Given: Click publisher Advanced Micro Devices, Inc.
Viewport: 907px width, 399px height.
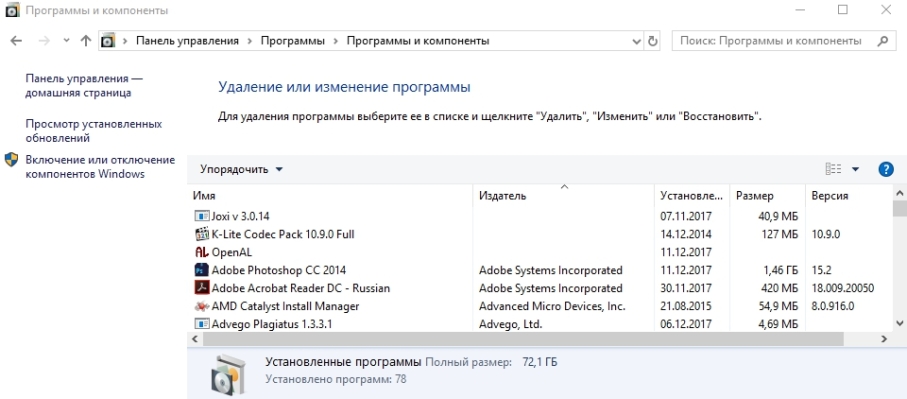Looking at the screenshot, I should [552, 306].
